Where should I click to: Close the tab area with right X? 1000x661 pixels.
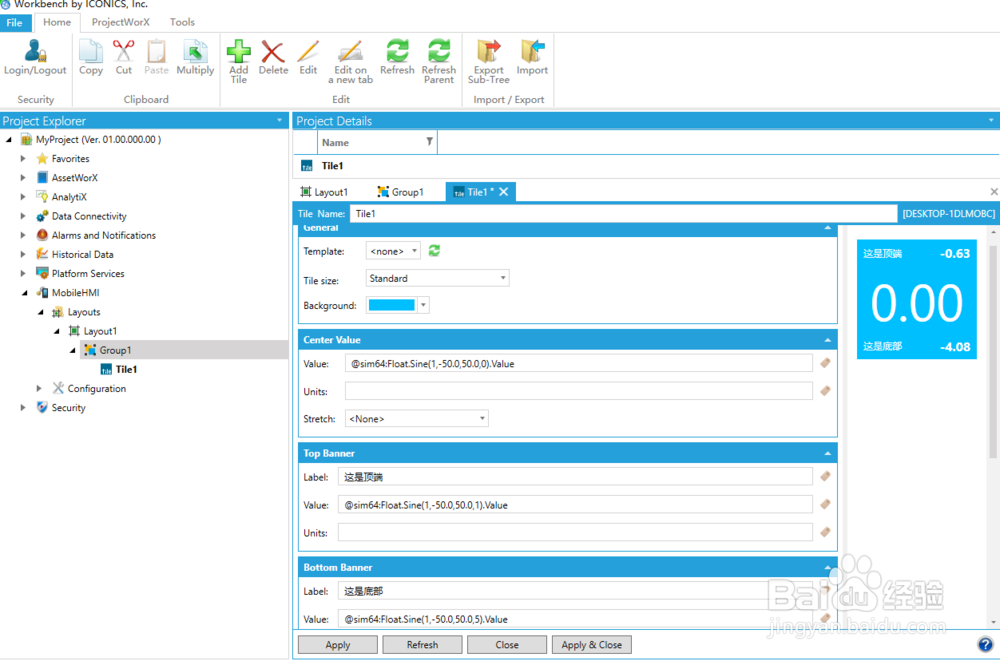coord(994,191)
